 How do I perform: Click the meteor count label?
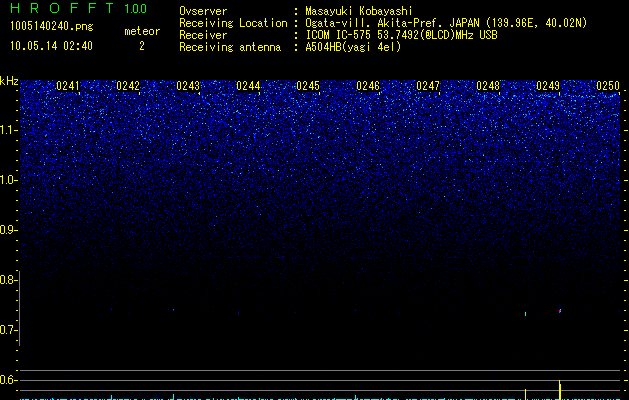click(142, 31)
